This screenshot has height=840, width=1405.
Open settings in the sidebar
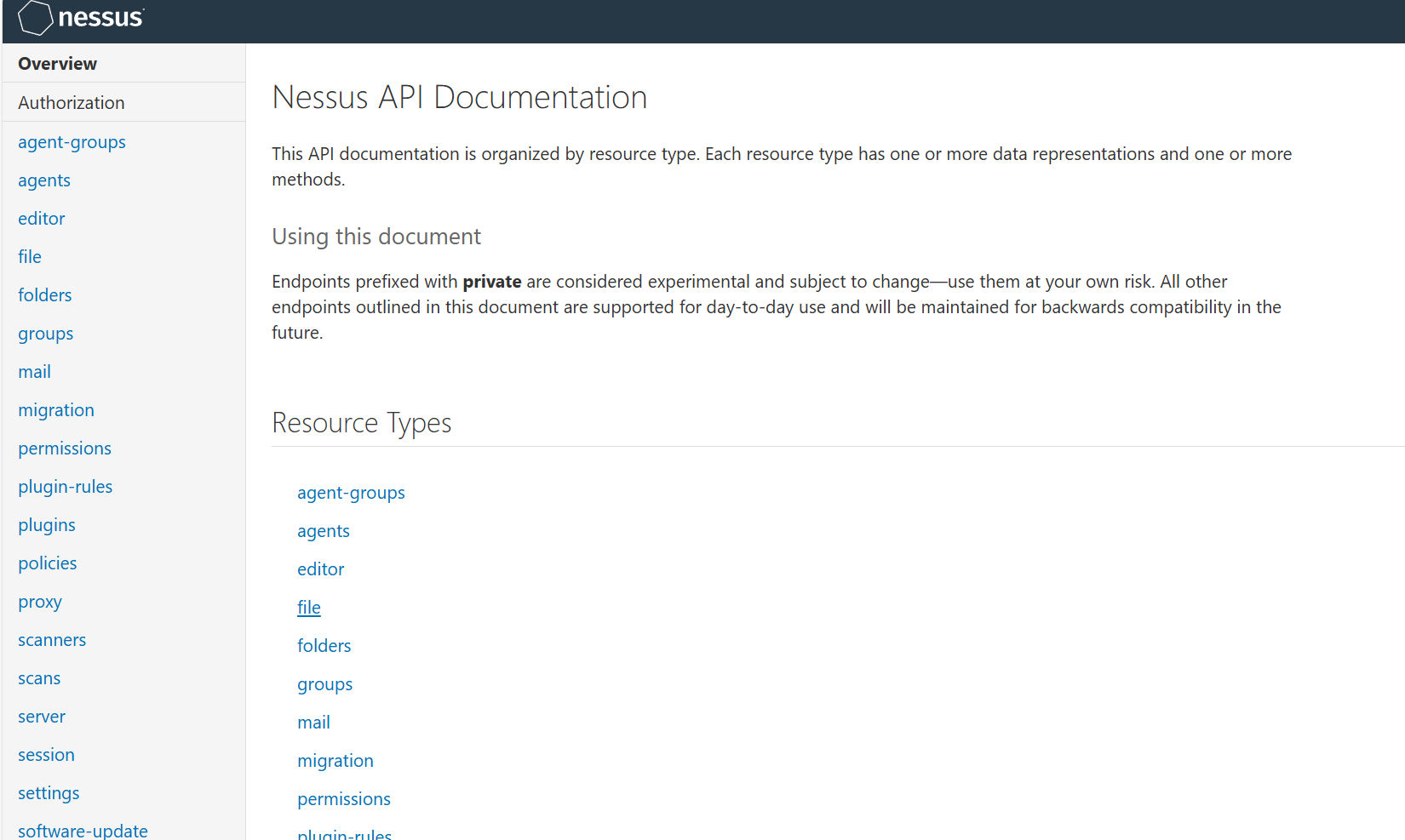pyautogui.click(x=49, y=793)
